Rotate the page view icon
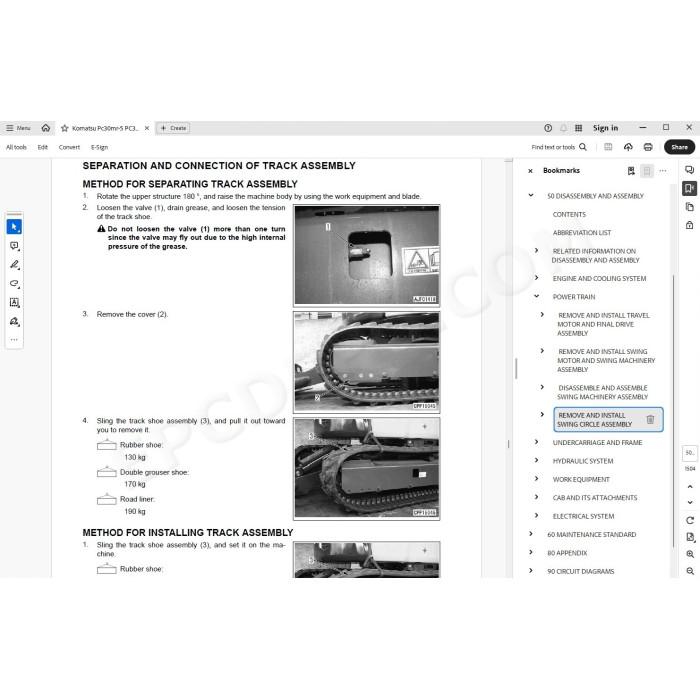 click(690, 521)
